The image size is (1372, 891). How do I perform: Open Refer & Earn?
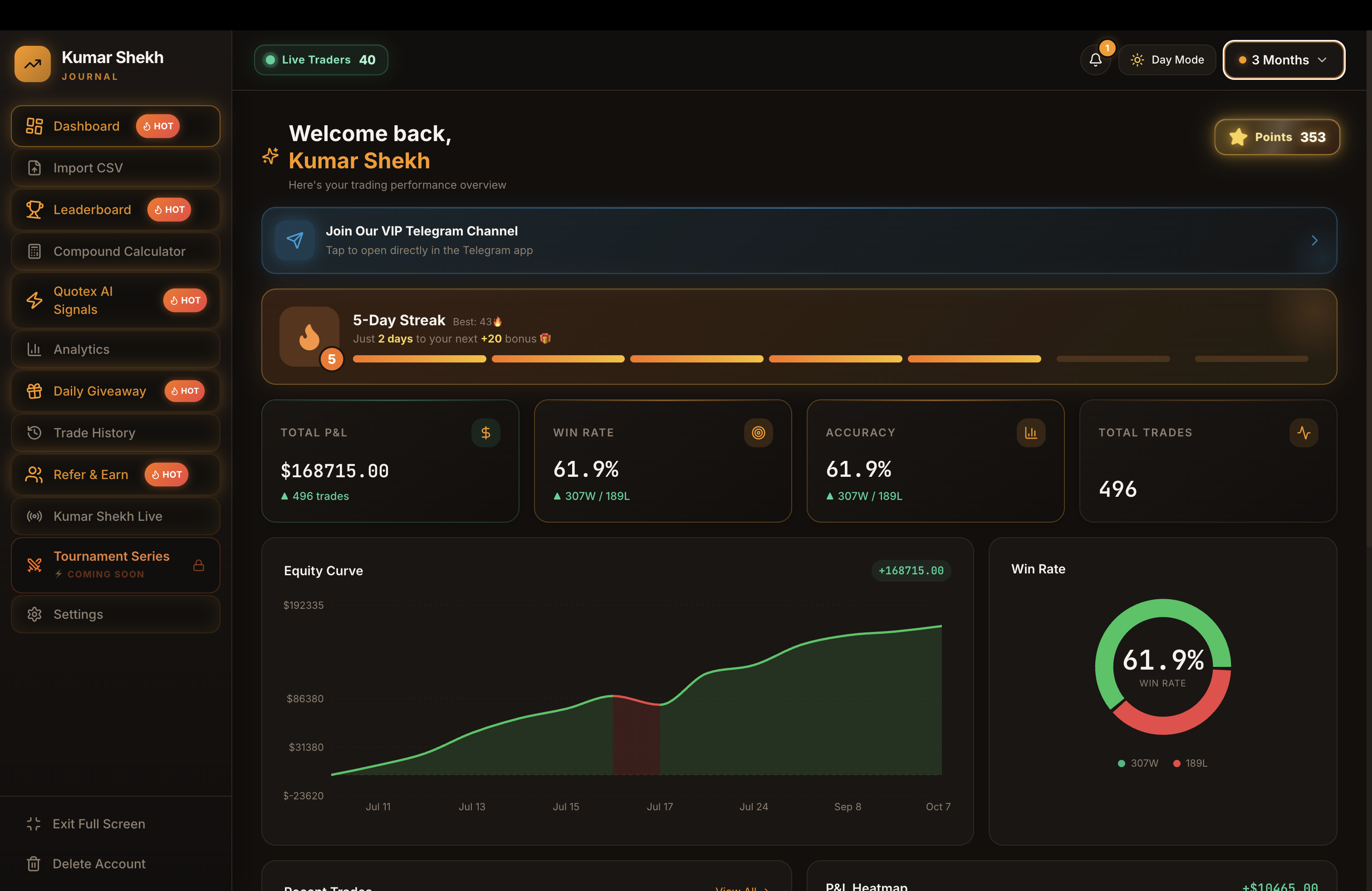(x=115, y=475)
